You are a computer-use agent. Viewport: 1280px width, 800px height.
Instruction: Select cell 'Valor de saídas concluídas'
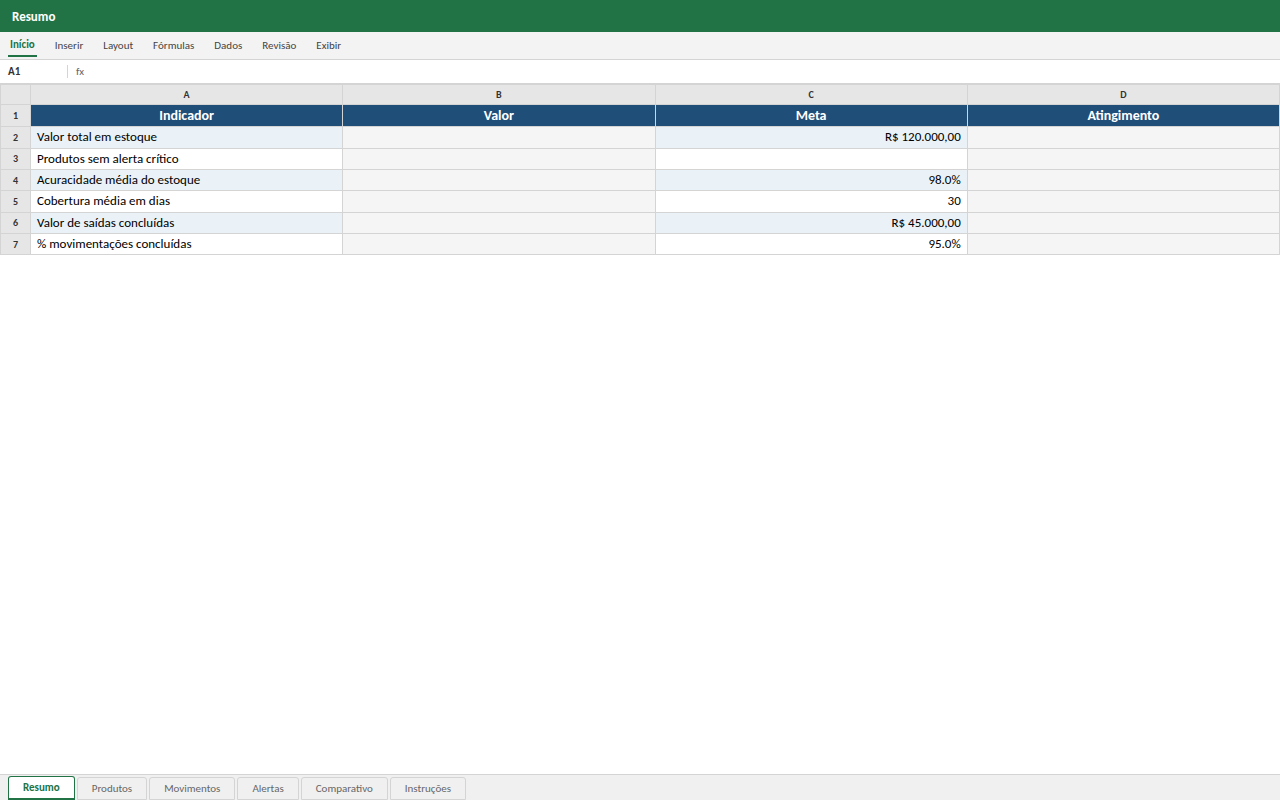point(187,223)
